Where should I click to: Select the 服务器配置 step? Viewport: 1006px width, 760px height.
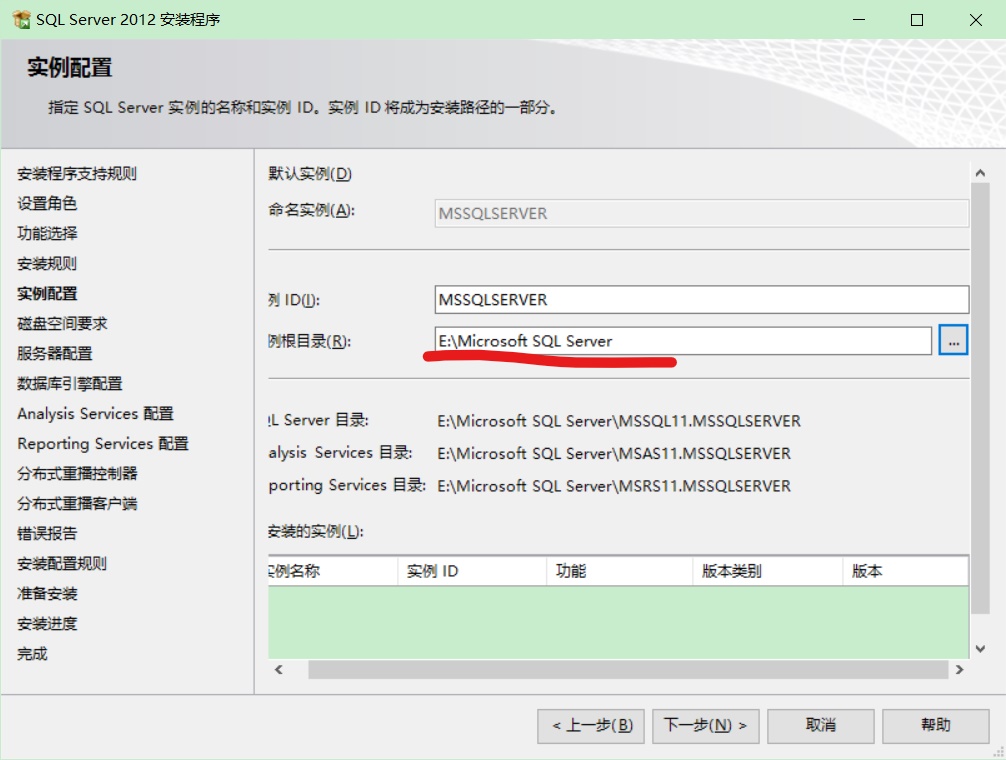55,353
